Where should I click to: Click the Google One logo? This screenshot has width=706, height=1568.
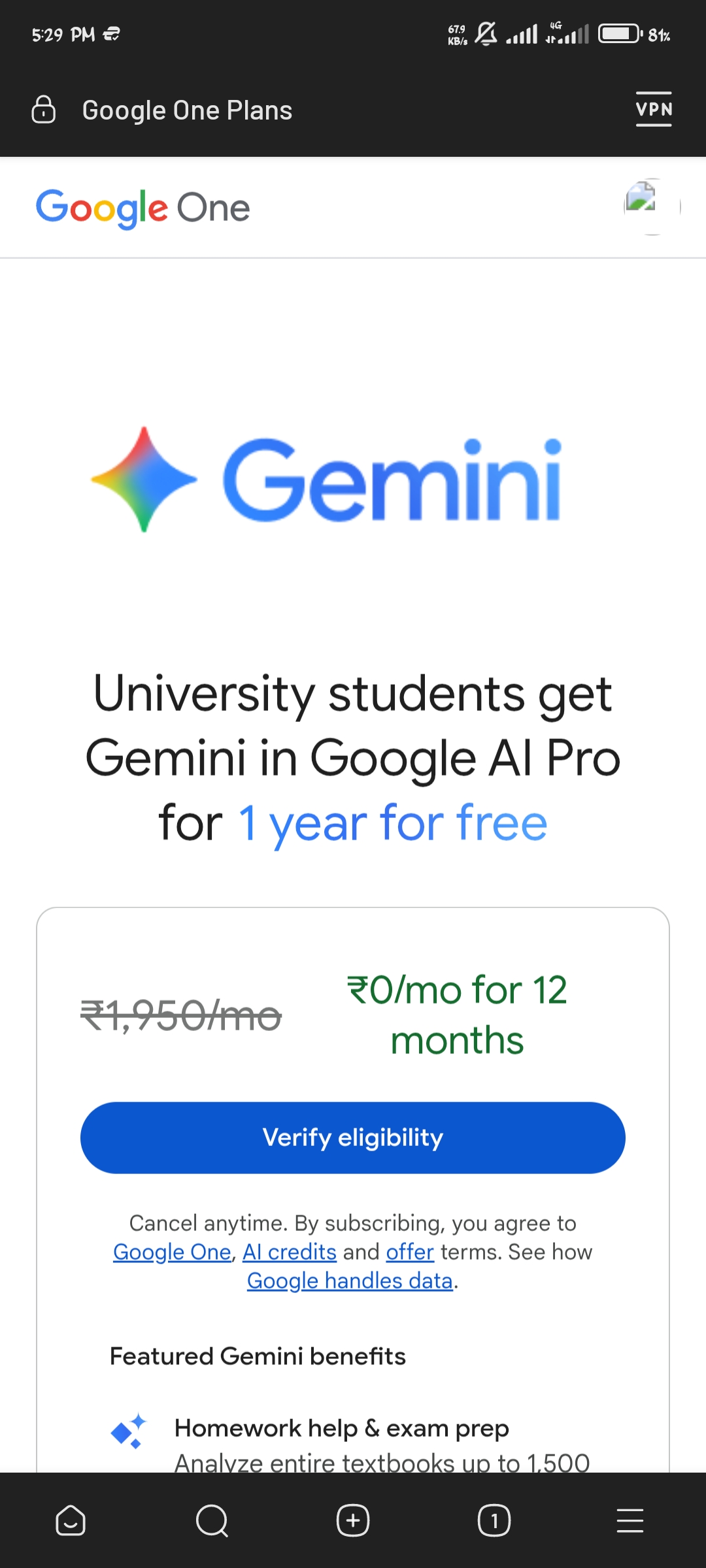click(x=143, y=208)
